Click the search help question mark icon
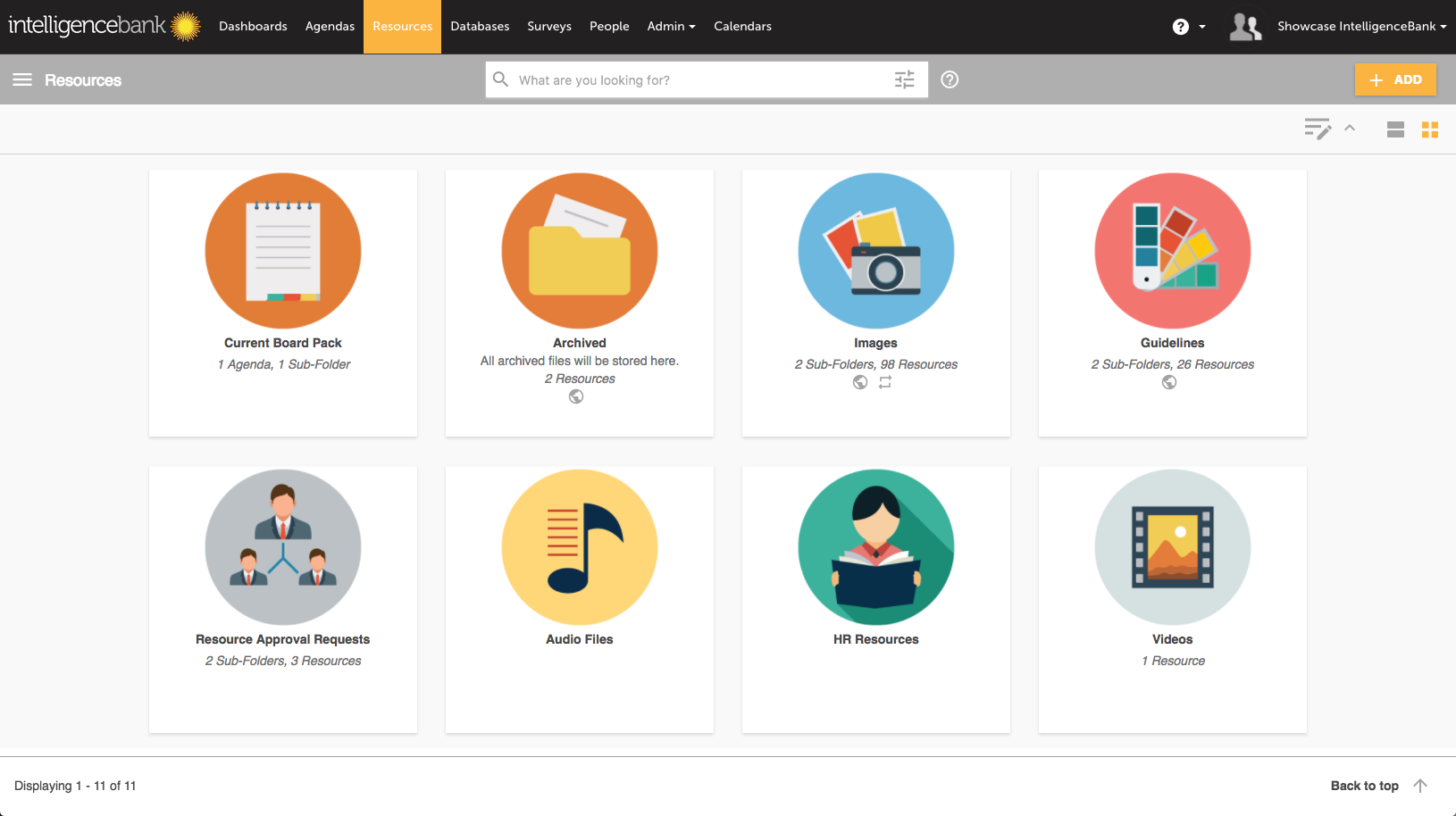1456x816 pixels. tap(950, 79)
